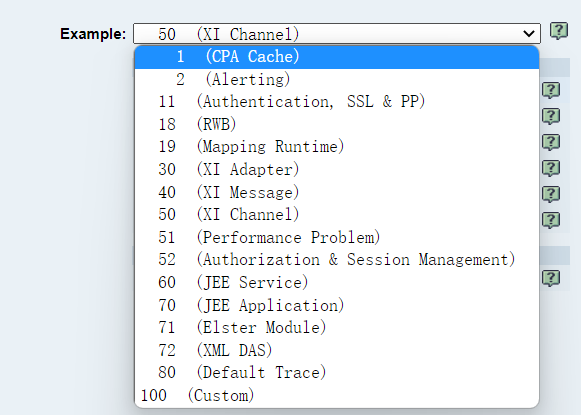The image size is (581, 415).
Task: Pick the 40 (XI Message) option
Action: [337, 192]
